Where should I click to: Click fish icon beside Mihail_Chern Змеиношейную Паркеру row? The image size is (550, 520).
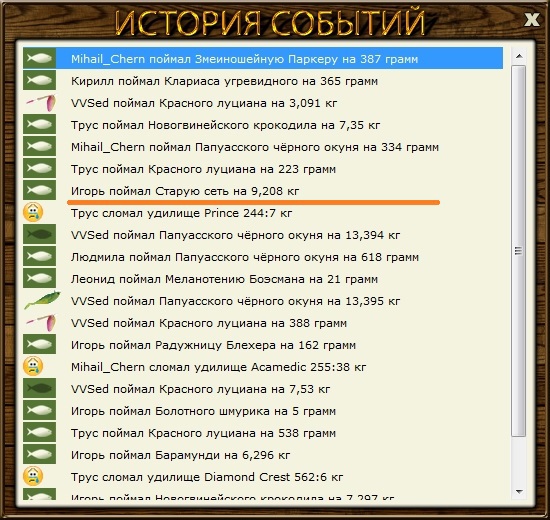pyautogui.click(x=39, y=58)
